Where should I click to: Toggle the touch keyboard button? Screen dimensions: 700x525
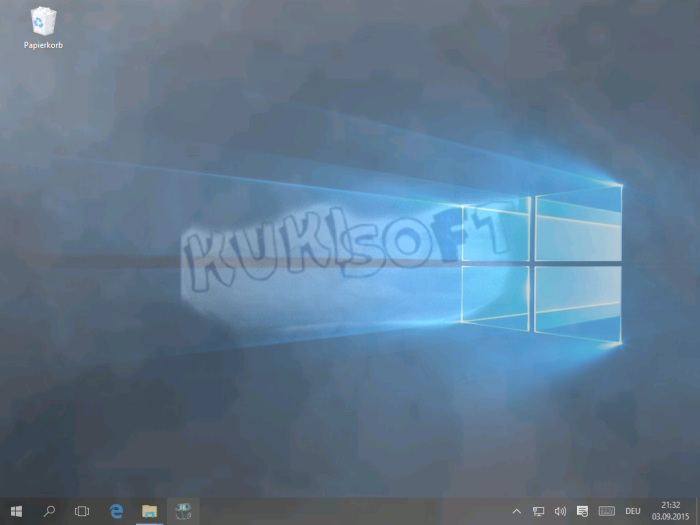(x=606, y=511)
